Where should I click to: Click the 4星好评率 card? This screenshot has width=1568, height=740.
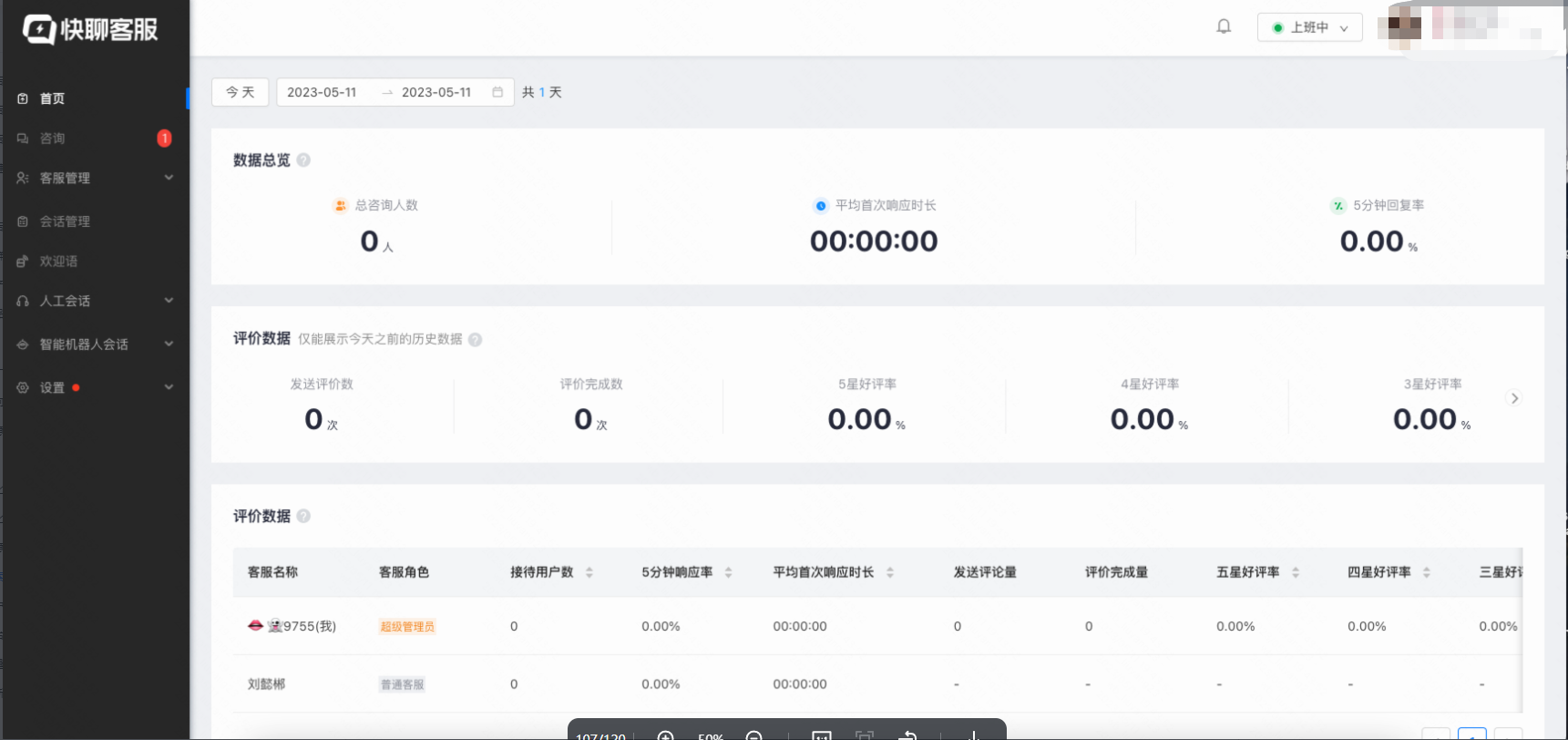[x=1149, y=406]
